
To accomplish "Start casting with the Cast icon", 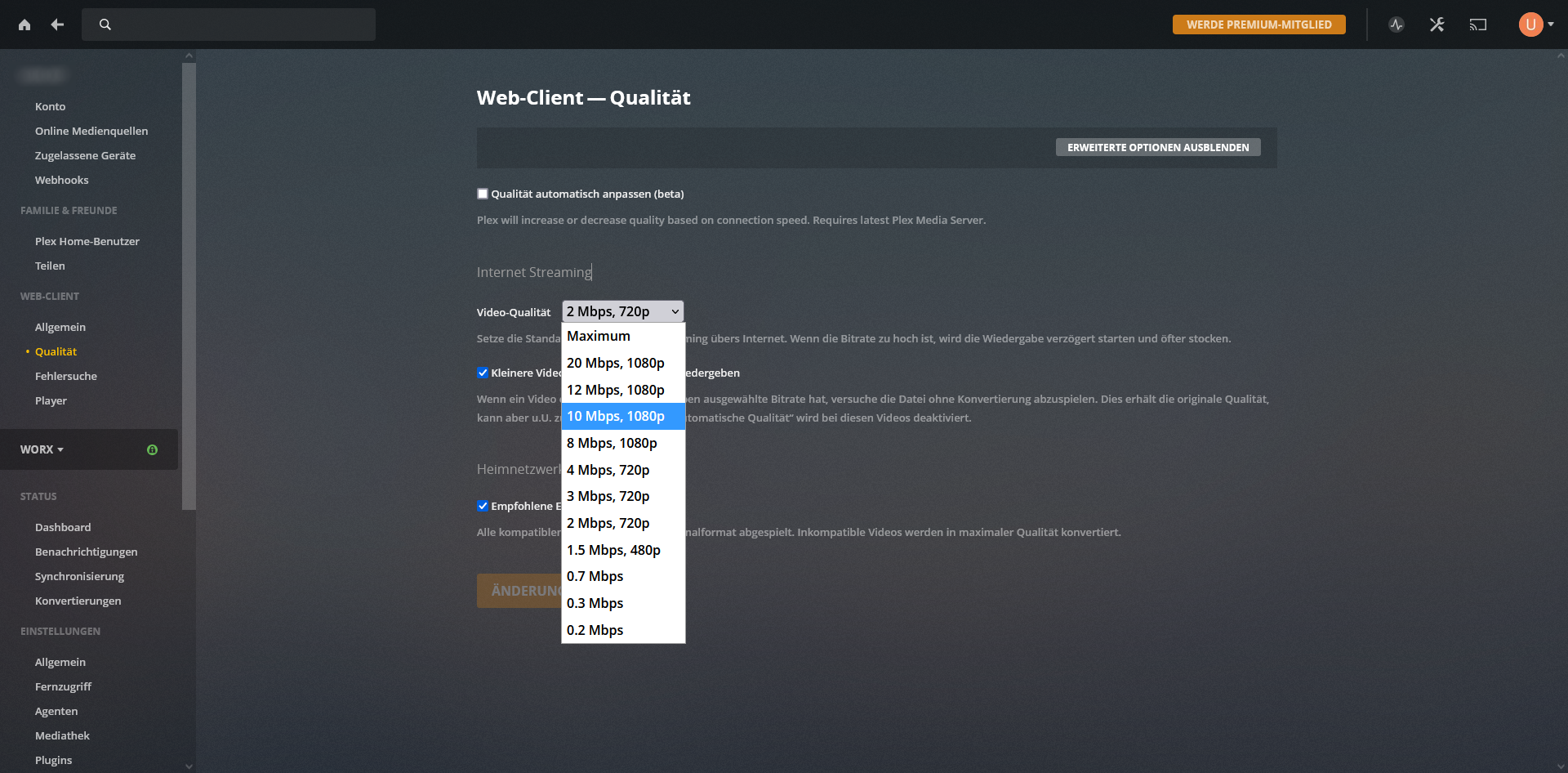I will pos(1477,25).
